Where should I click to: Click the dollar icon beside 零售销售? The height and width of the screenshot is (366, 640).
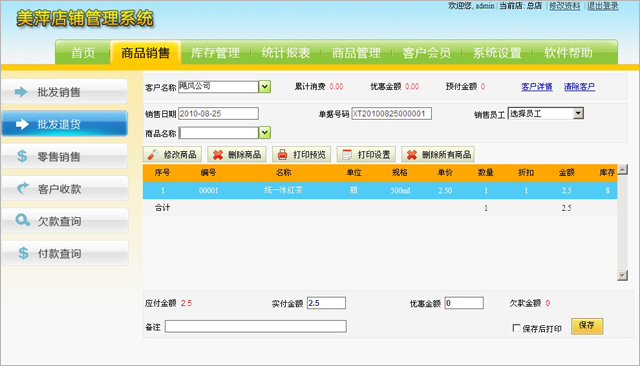pos(22,156)
